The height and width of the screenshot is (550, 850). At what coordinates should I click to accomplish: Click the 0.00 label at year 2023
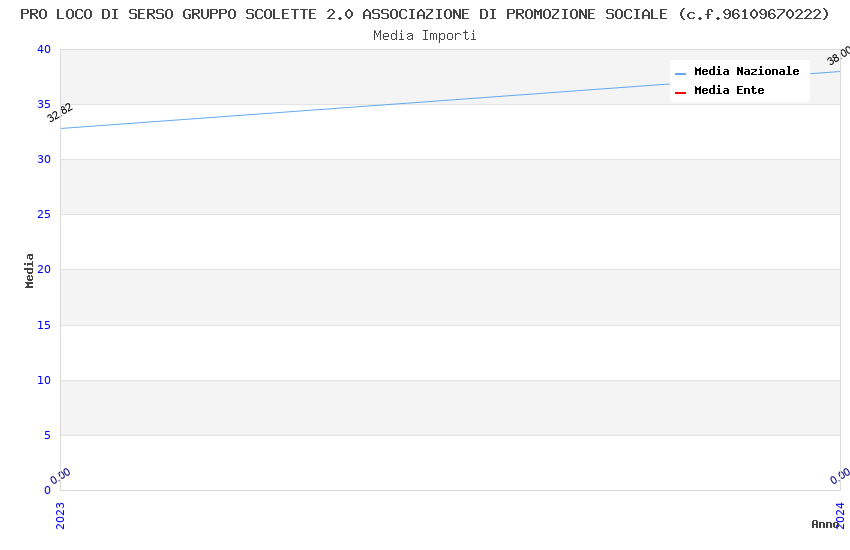60,476
